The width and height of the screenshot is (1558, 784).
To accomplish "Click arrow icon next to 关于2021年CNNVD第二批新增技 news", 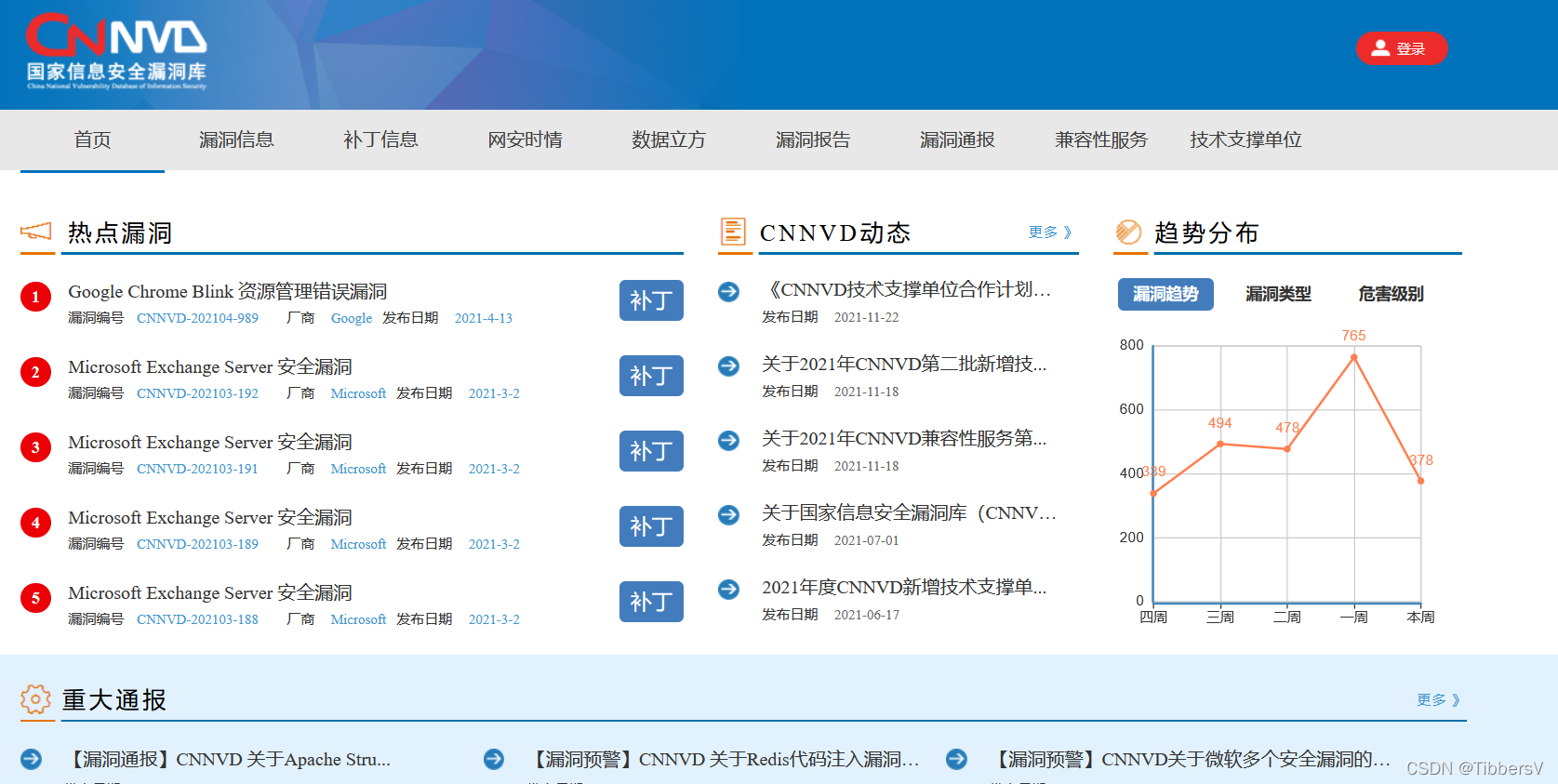I will coord(728,365).
